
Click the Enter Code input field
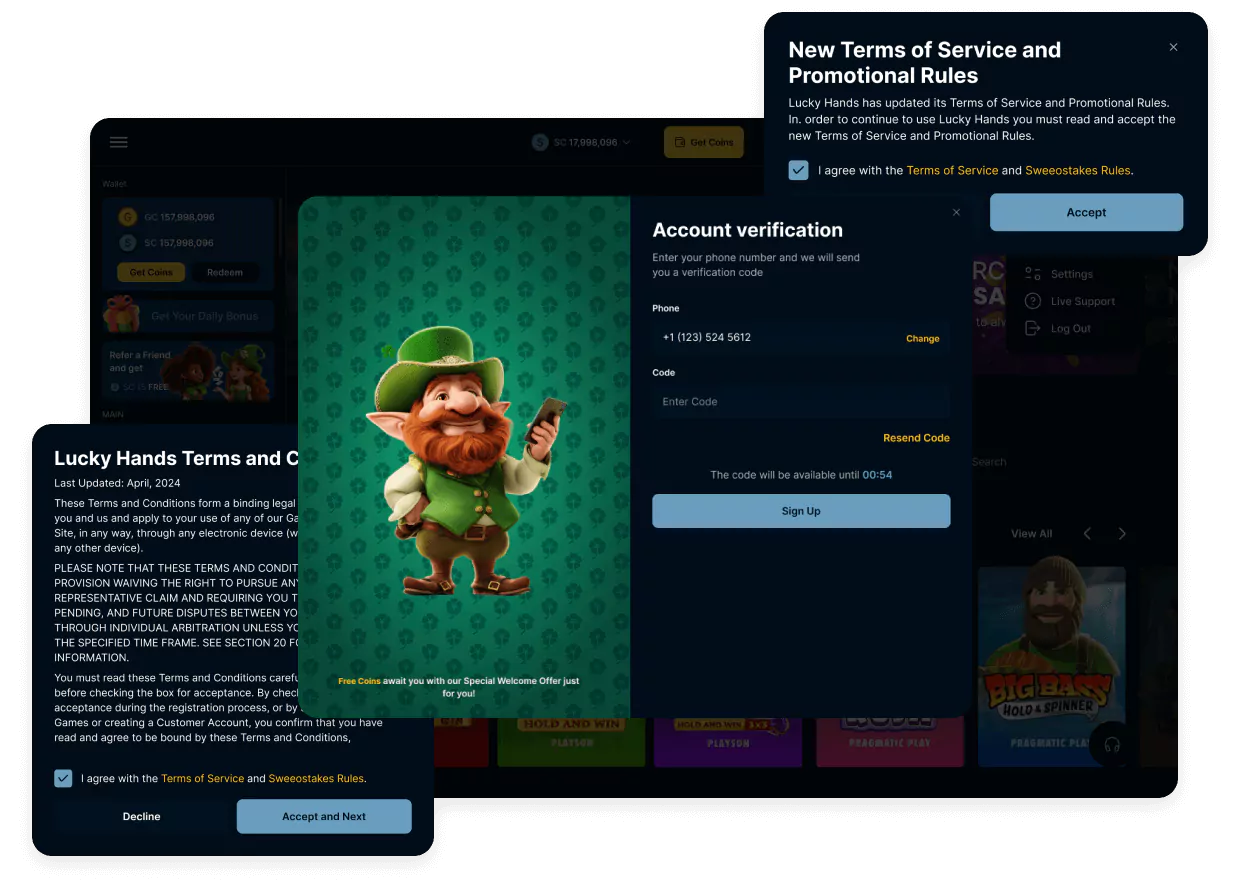(801, 402)
